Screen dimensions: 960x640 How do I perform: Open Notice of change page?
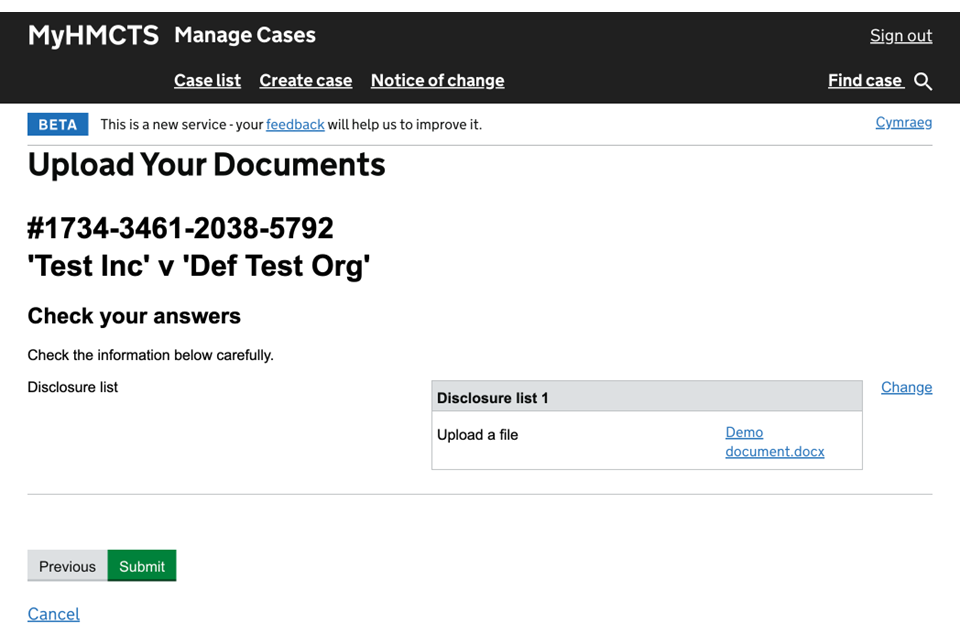tap(437, 81)
